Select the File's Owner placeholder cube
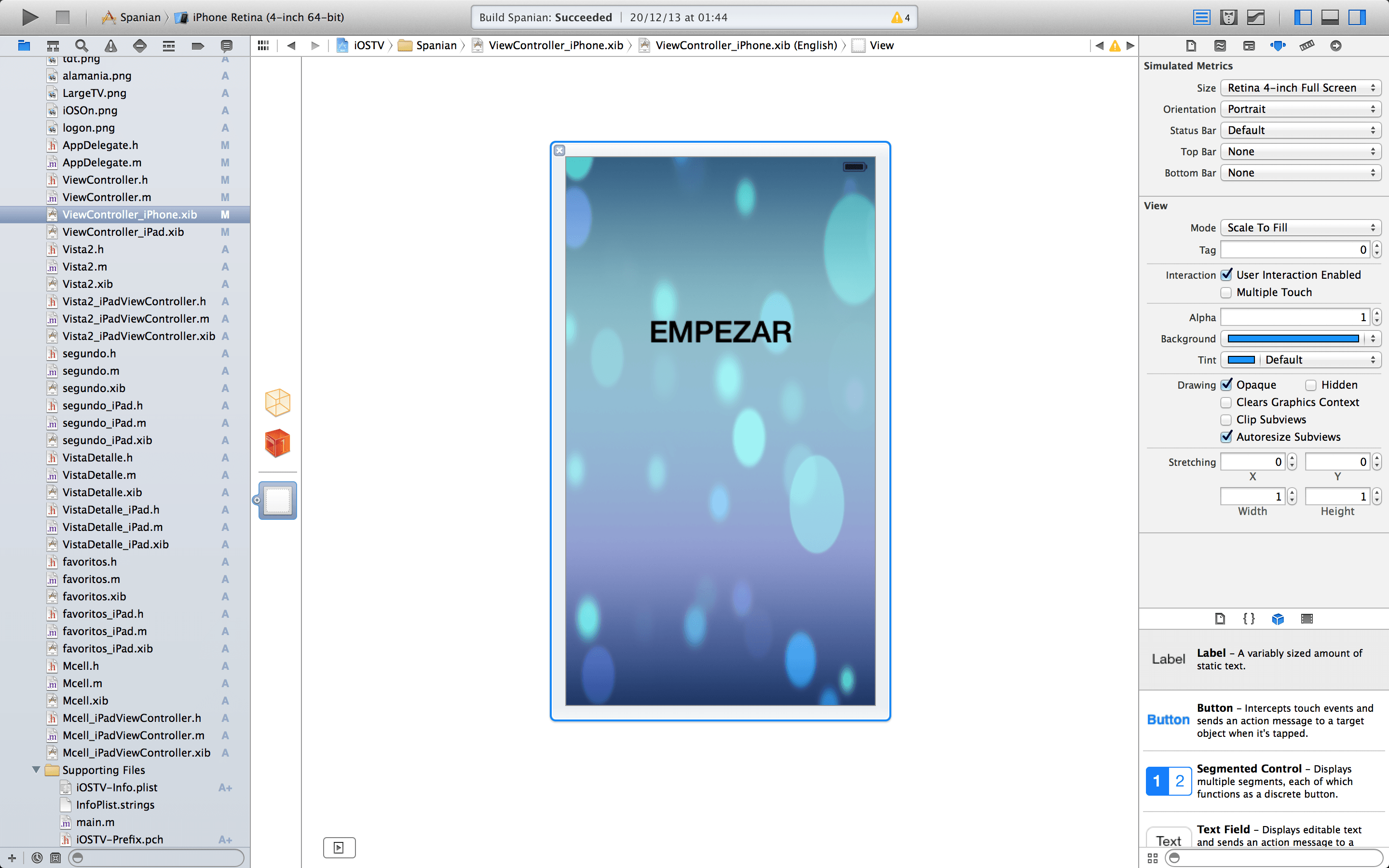 tap(278, 402)
